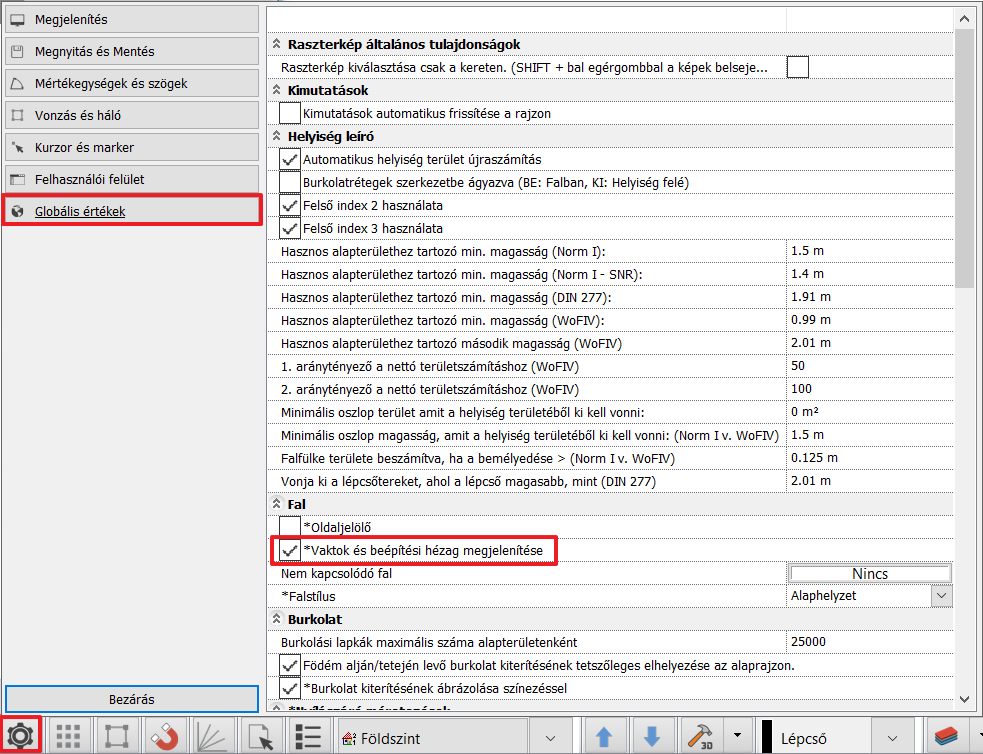Click the Bezárás button
Screen dimensions: 983x754
[132, 698]
